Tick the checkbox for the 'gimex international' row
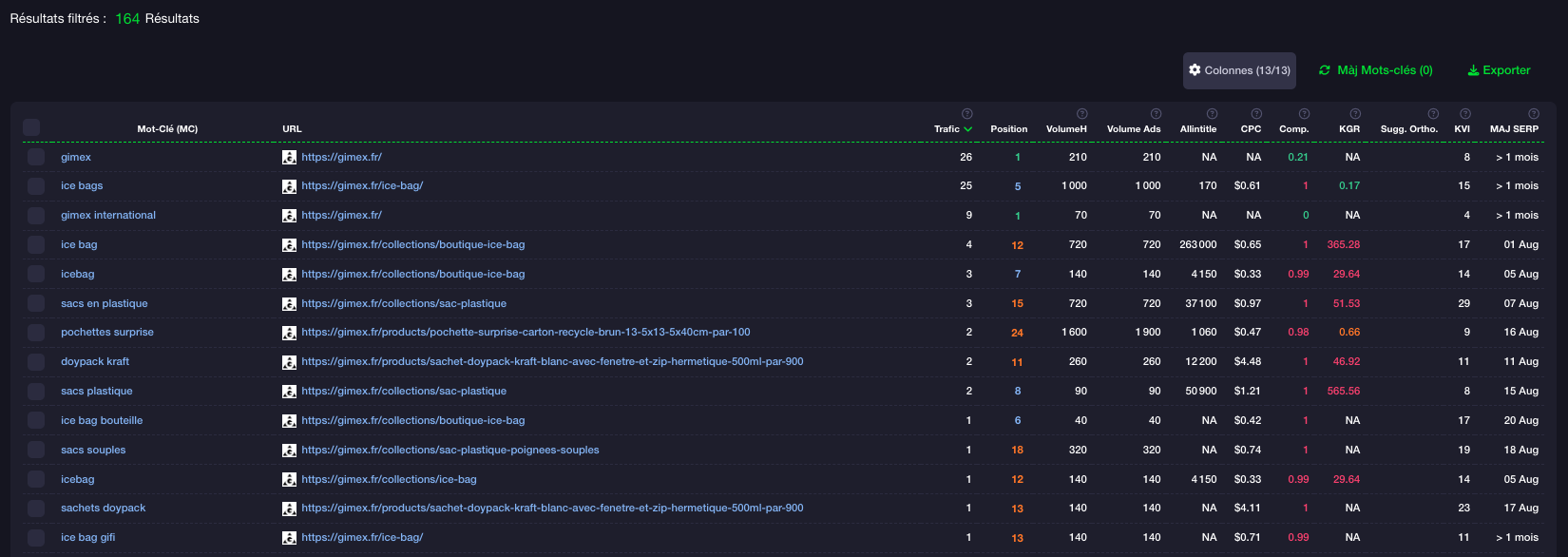 pyautogui.click(x=36, y=216)
